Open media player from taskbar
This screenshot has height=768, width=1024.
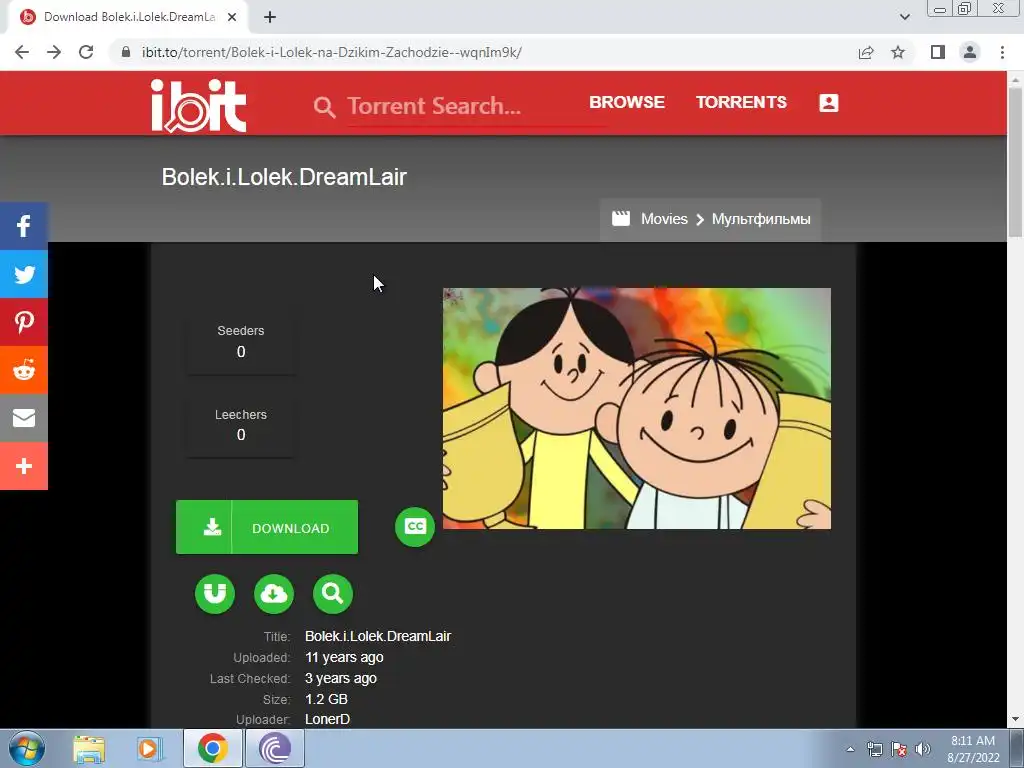pyautogui.click(x=150, y=748)
